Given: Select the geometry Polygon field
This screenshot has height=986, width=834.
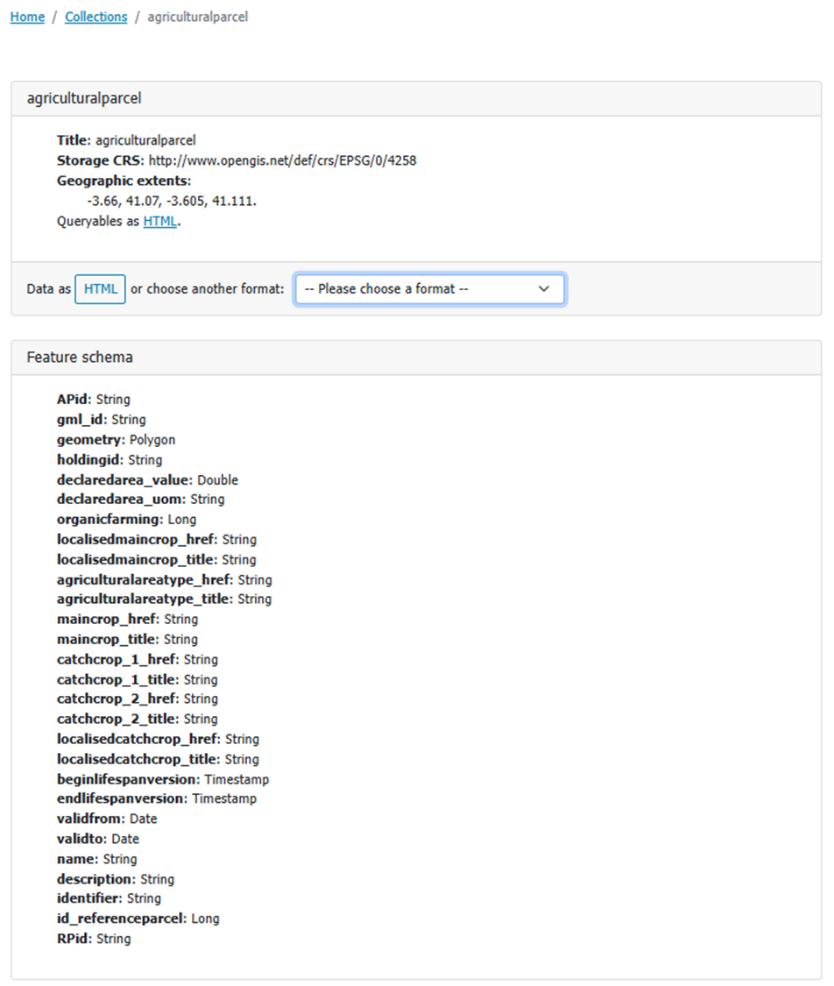Looking at the screenshot, I should (116, 439).
